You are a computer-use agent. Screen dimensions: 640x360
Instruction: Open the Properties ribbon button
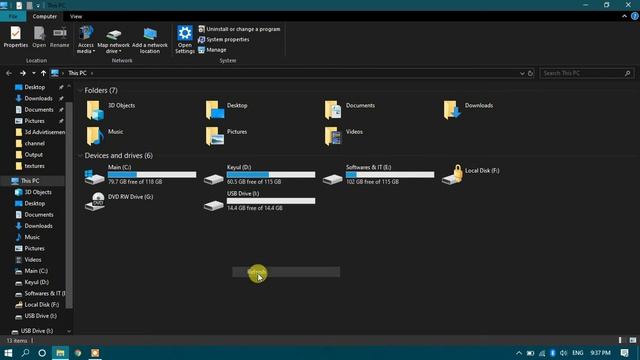[x=16, y=37]
